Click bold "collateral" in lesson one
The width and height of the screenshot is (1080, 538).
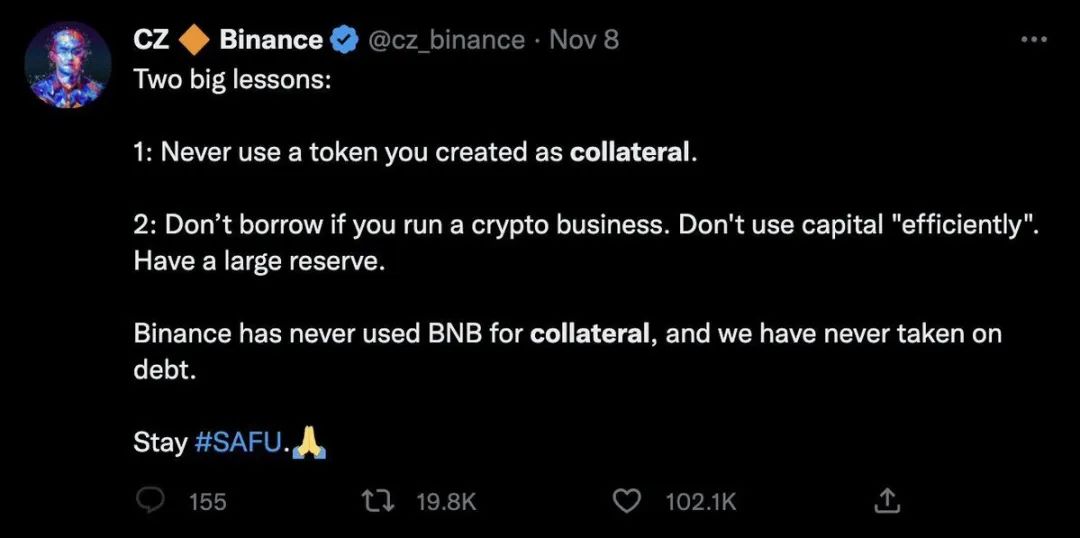(629, 153)
